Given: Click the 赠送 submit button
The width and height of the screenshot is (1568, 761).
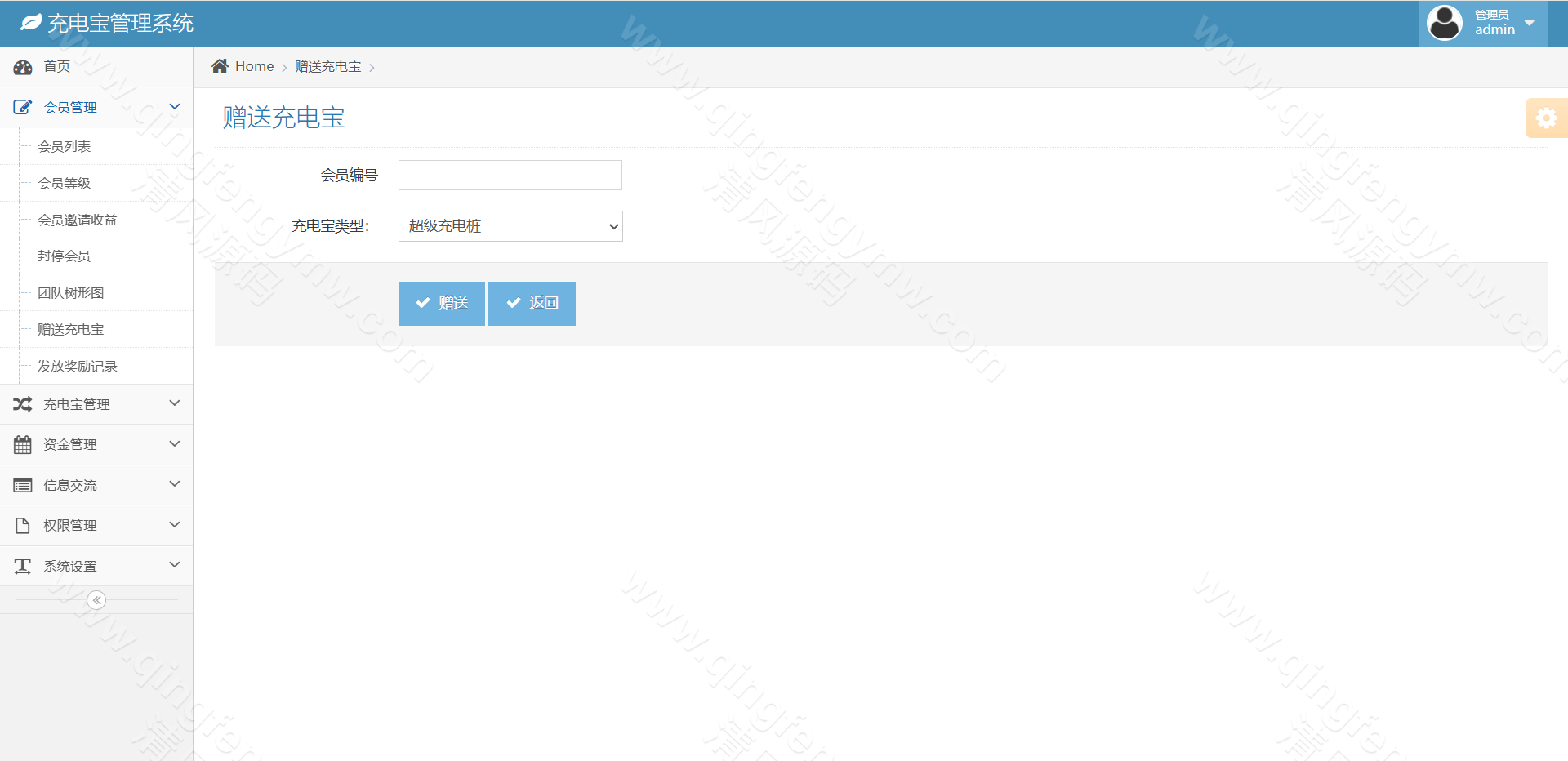Looking at the screenshot, I should click(x=441, y=304).
